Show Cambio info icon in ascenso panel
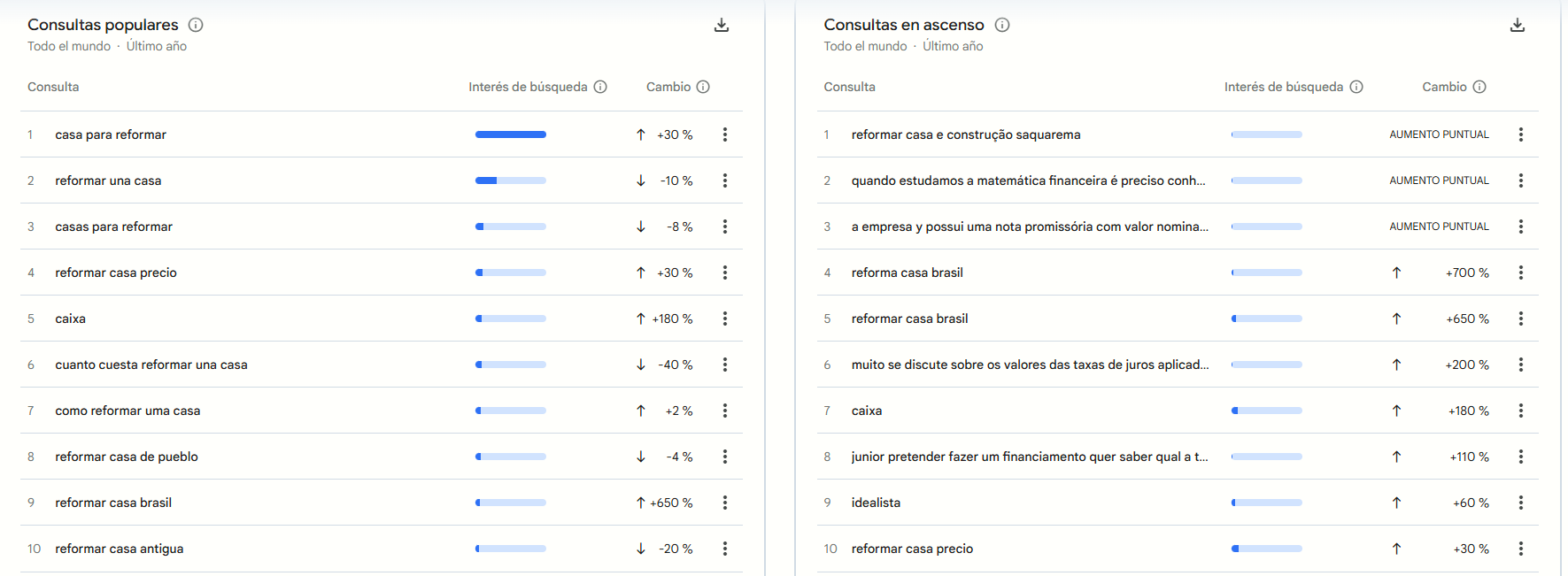The image size is (1568, 576). point(1479,87)
